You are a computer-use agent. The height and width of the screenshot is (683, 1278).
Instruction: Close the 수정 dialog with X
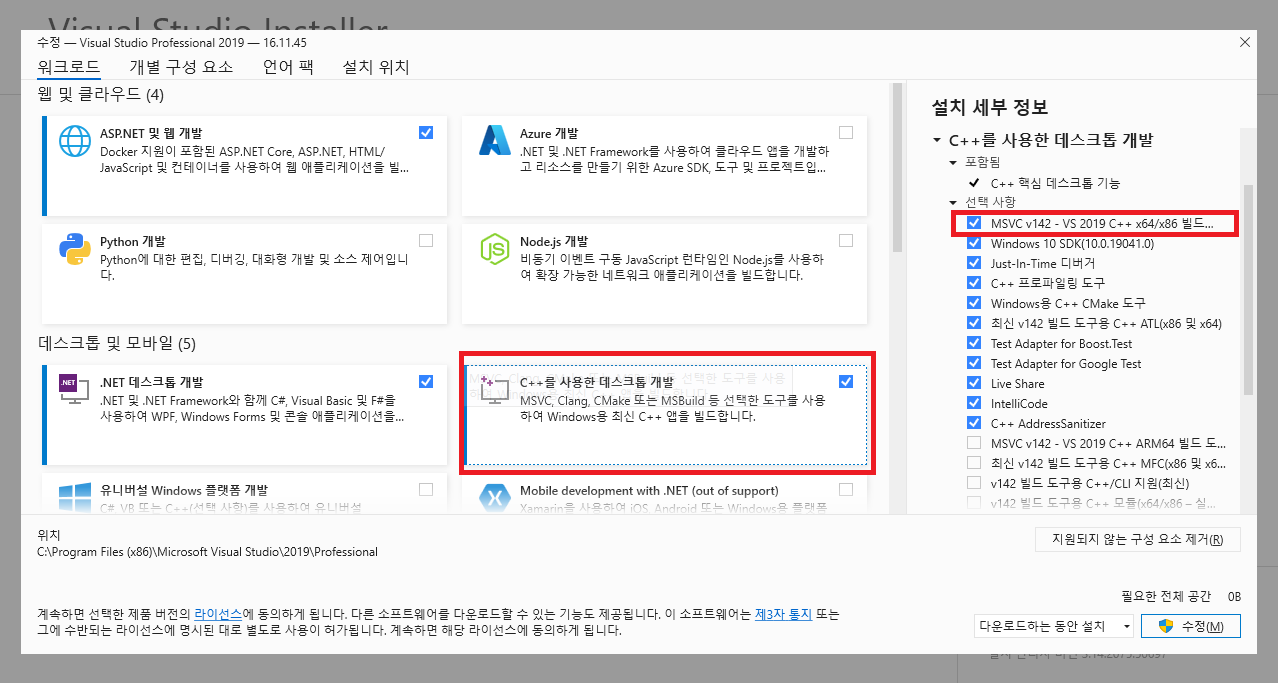click(1245, 42)
